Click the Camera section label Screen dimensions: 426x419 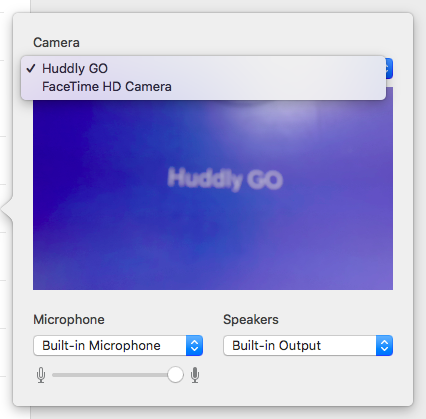pyautogui.click(x=56, y=43)
